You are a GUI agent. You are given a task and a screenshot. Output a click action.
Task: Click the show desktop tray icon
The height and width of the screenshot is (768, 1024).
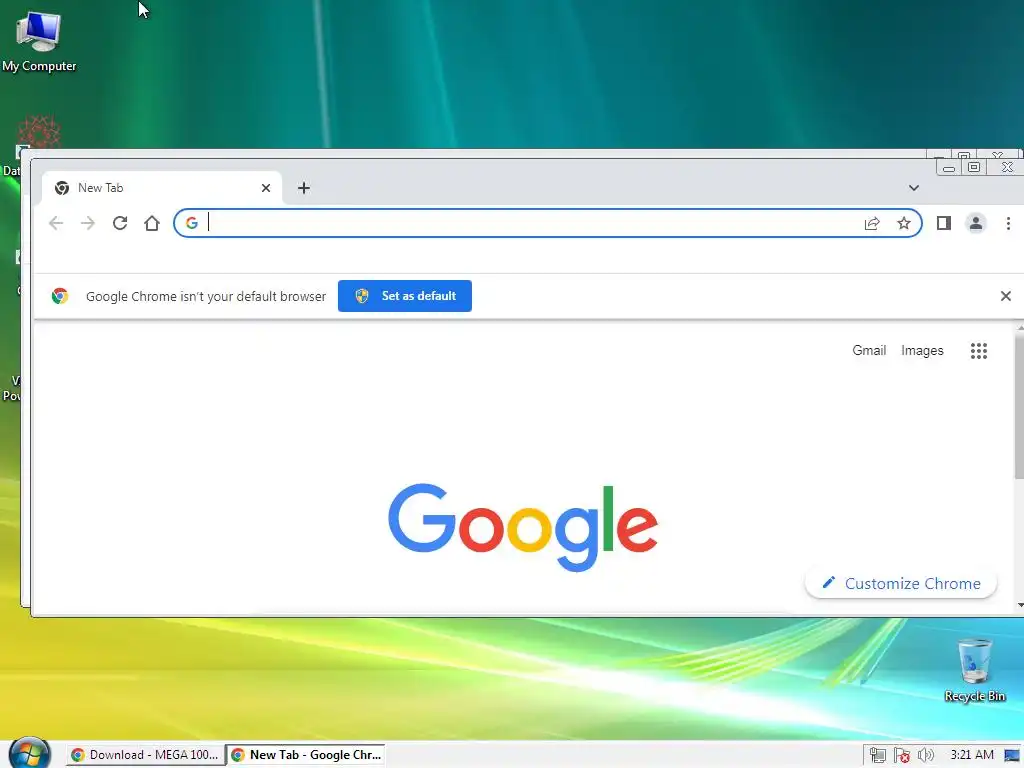(1012, 756)
